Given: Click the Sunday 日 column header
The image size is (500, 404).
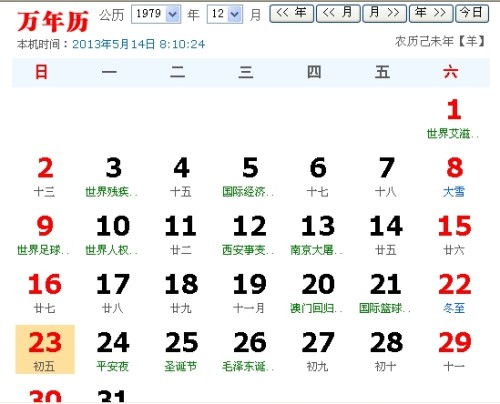Looking at the screenshot, I should tap(41, 72).
